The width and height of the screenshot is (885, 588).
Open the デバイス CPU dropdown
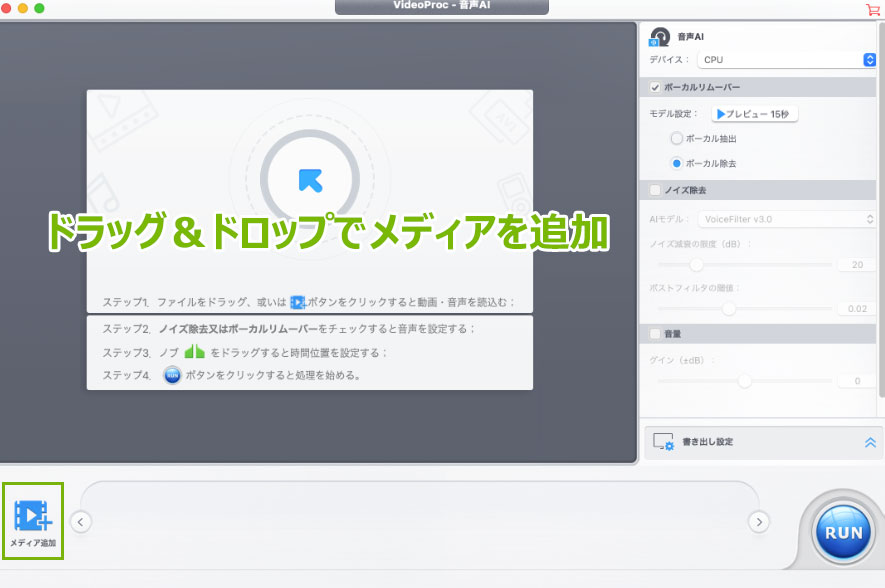783,60
